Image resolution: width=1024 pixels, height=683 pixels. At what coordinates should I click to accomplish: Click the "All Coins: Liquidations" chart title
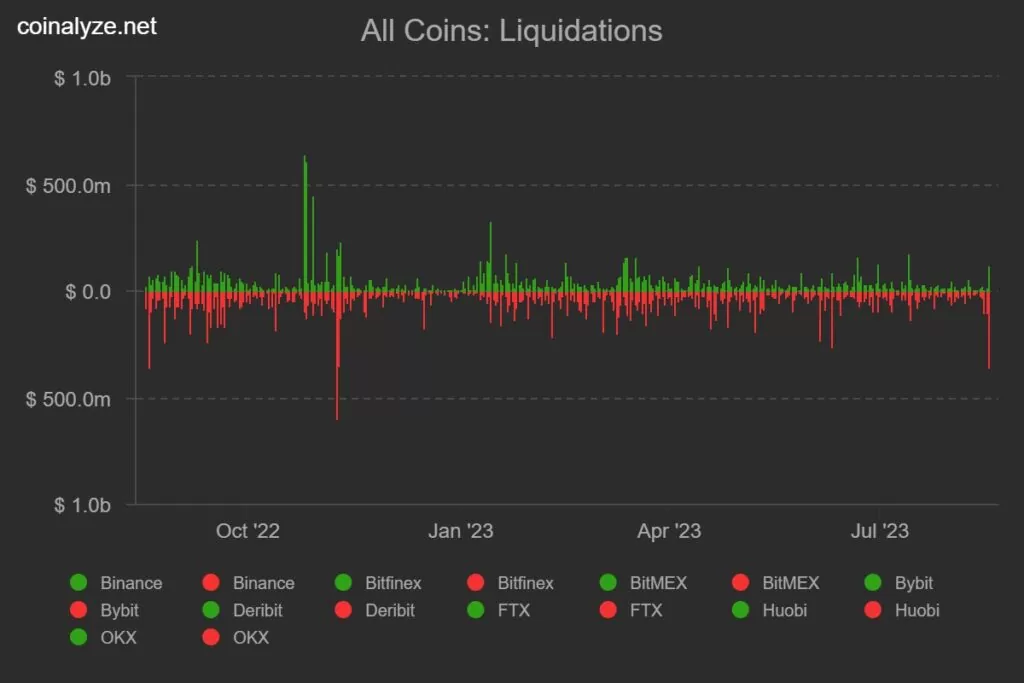tap(511, 30)
